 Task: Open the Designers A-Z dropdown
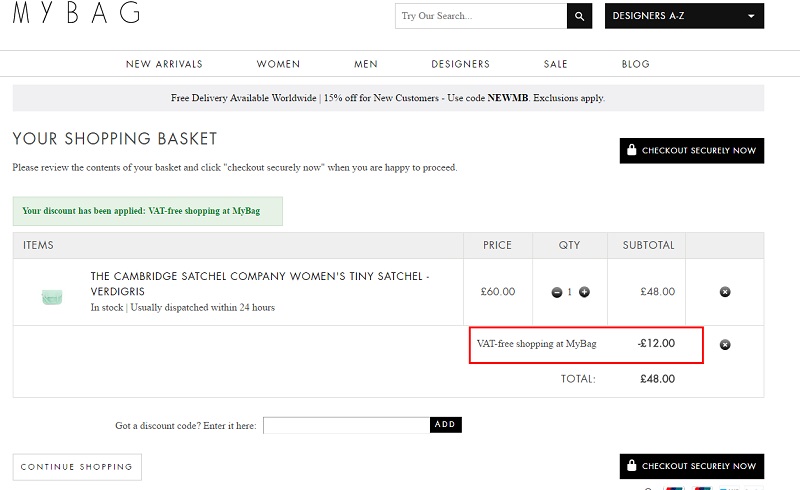point(684,16)
